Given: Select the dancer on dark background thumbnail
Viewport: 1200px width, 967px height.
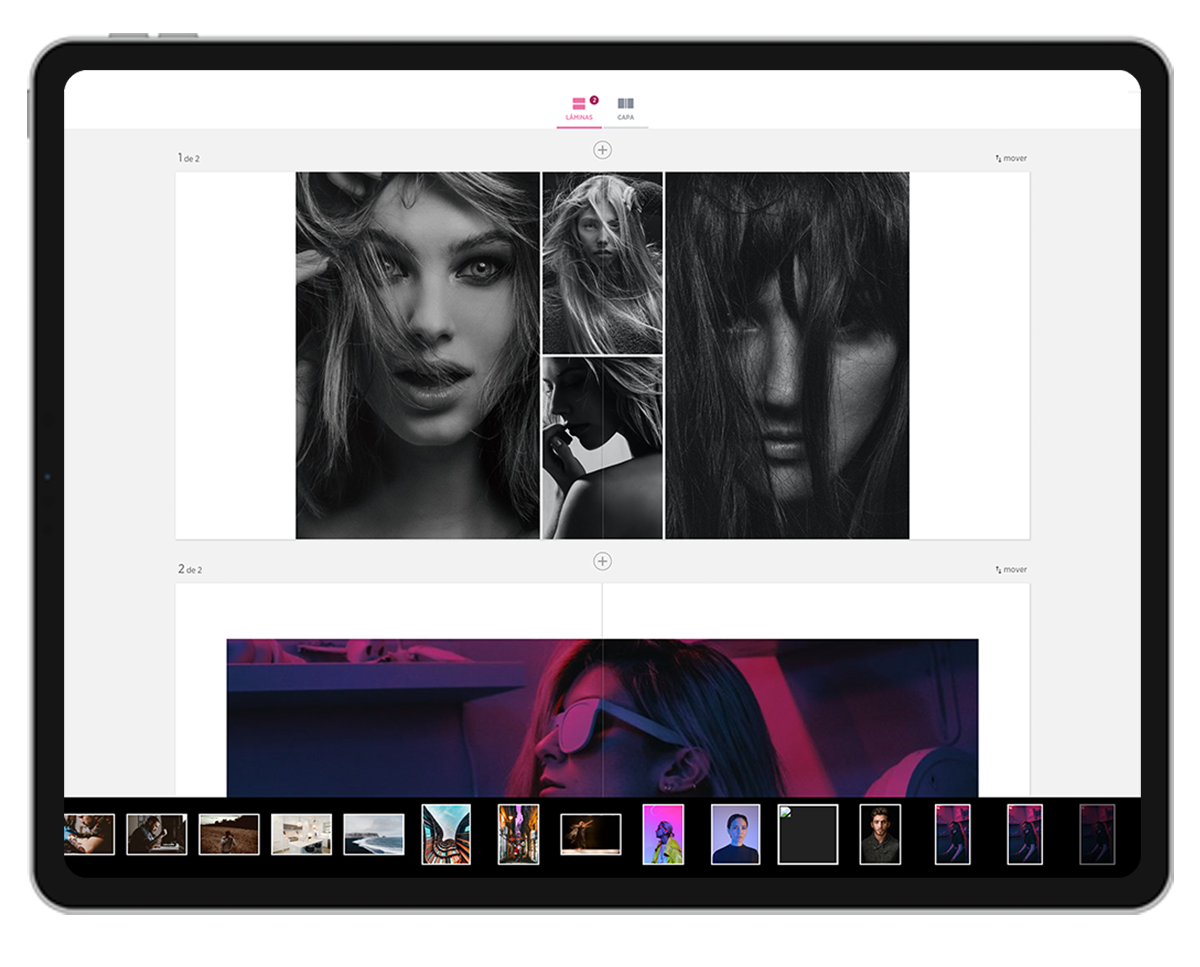Looking at the screenshot, I should 591,834.
